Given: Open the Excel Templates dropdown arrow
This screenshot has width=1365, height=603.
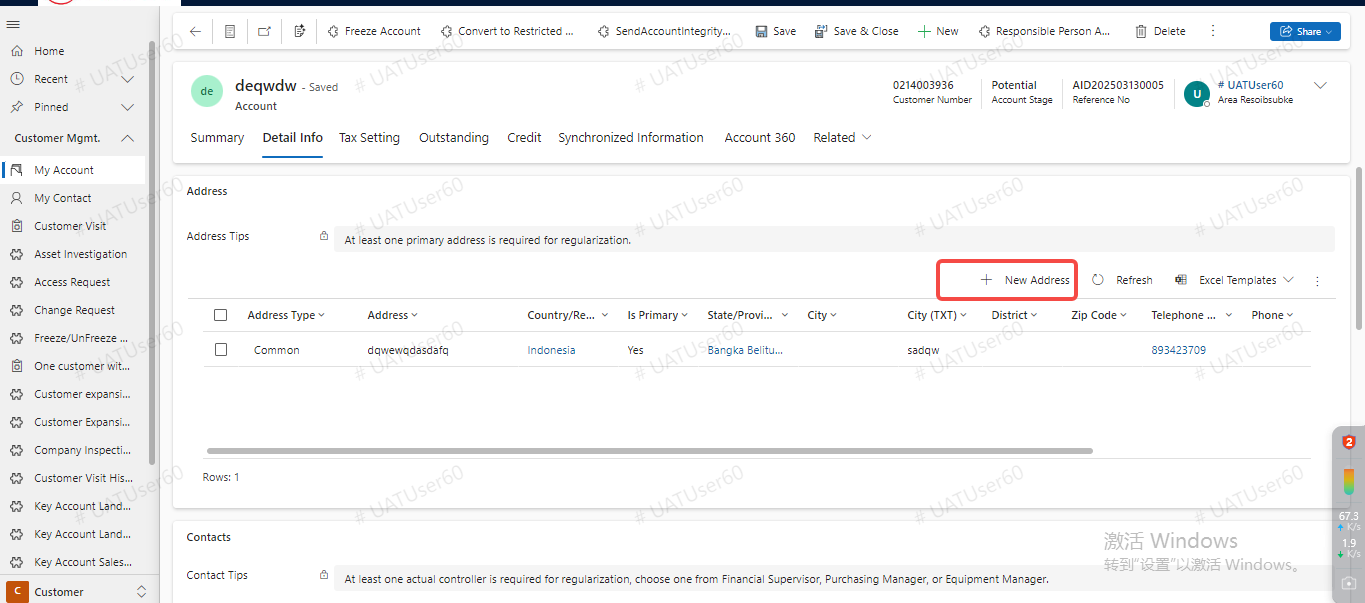Looking at the screenshot, I should (1288, 280).
